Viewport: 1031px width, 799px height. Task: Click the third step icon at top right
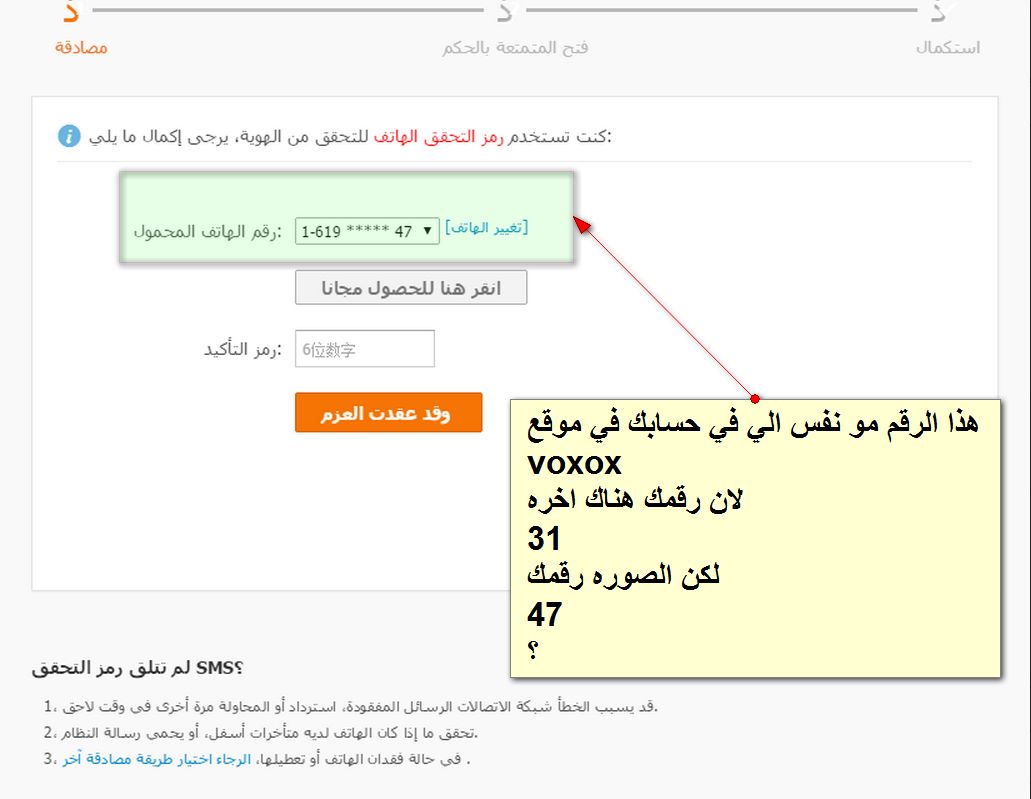940,11
